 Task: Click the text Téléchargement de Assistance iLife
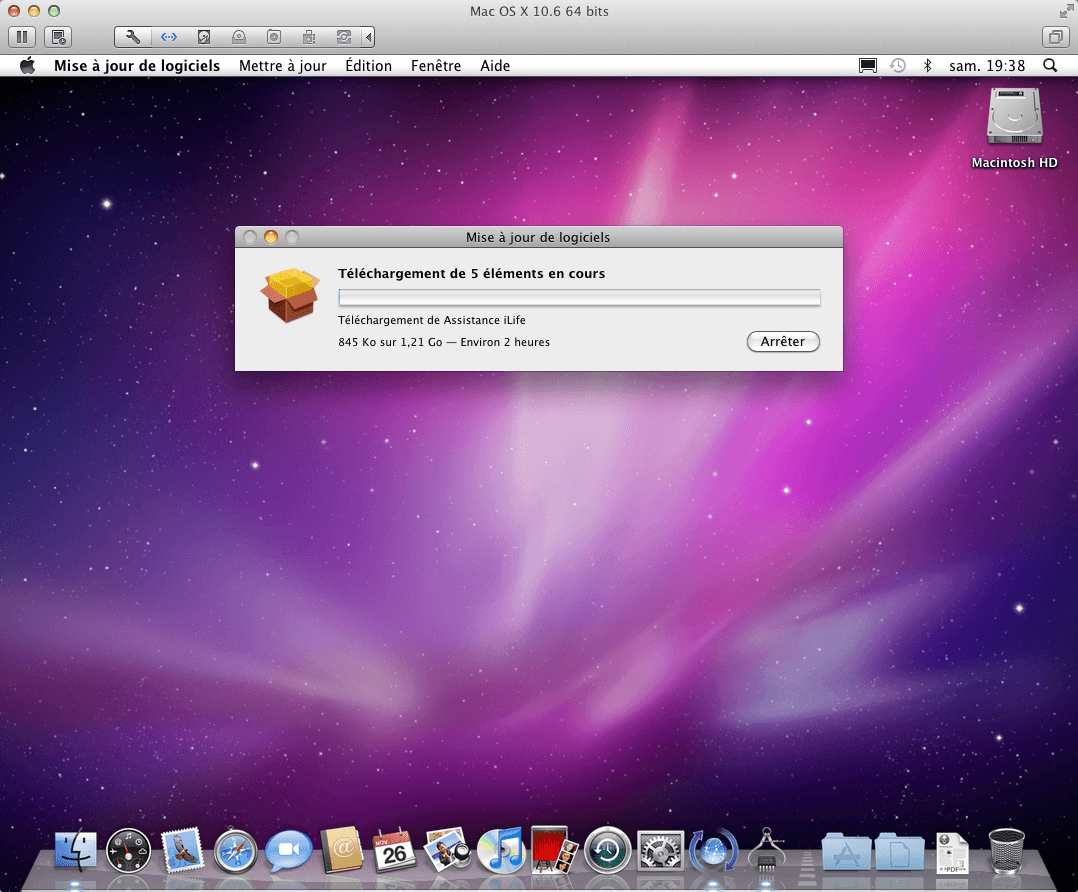(432, 320)
